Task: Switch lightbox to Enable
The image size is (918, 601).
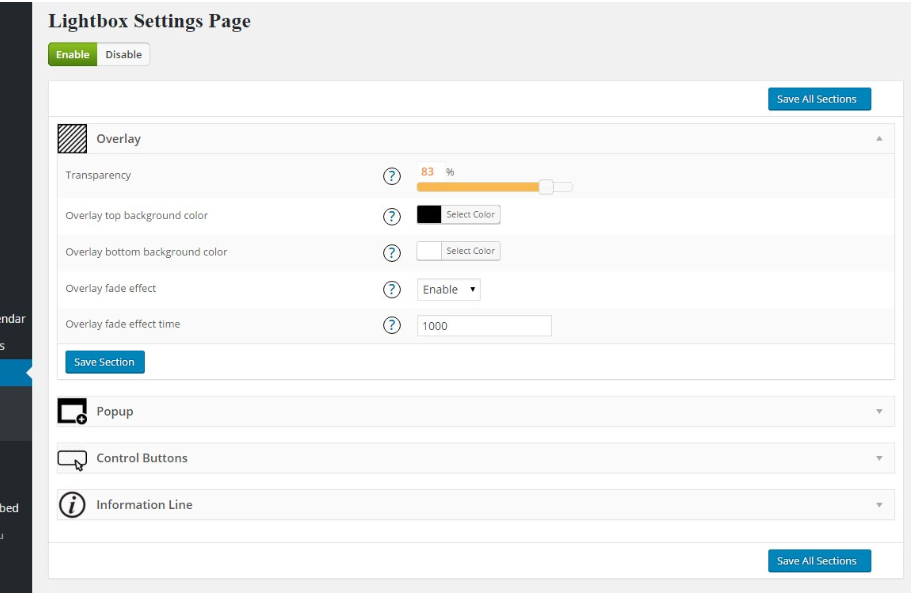Action: 73,55
